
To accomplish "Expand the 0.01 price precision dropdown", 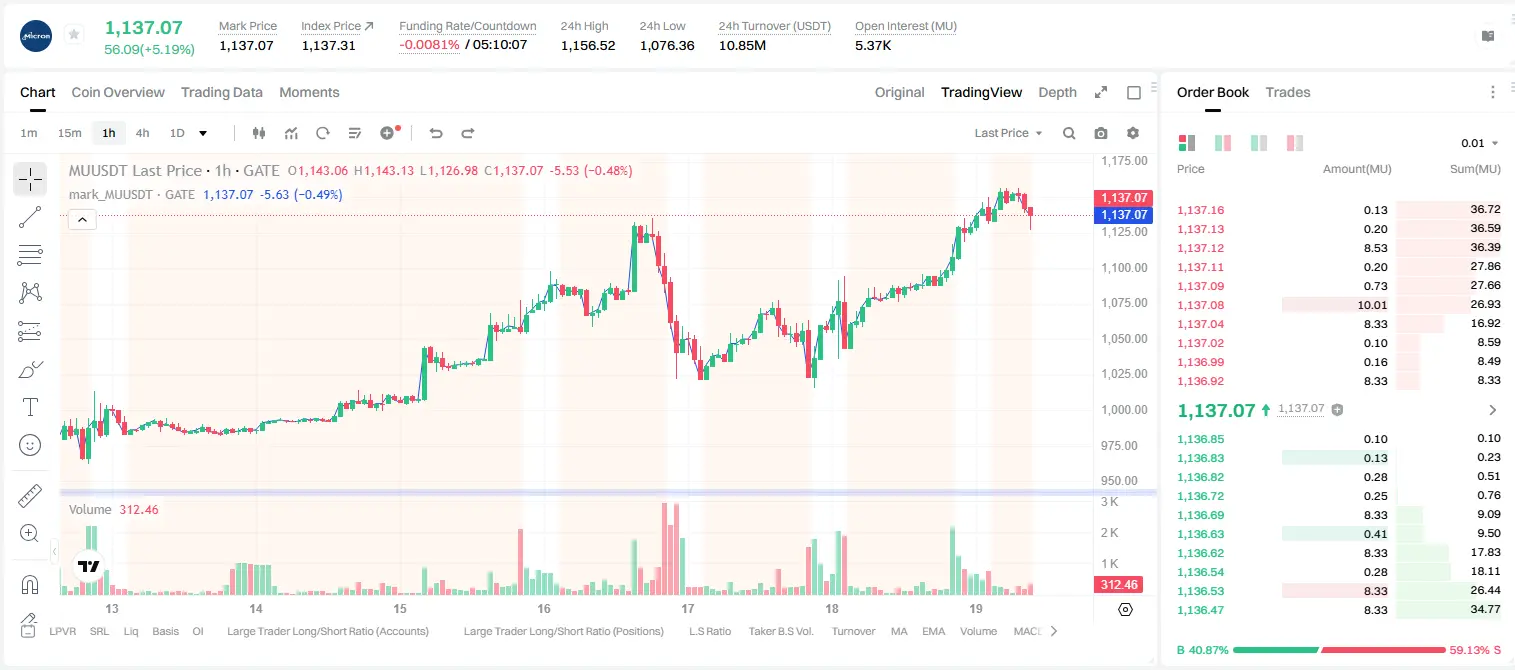I will point(1480,143).
